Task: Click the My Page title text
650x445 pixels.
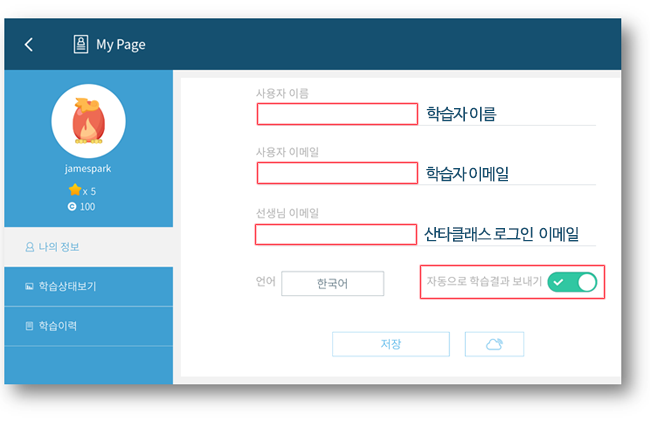Action: pyautogui.click(x=121, y=45)
